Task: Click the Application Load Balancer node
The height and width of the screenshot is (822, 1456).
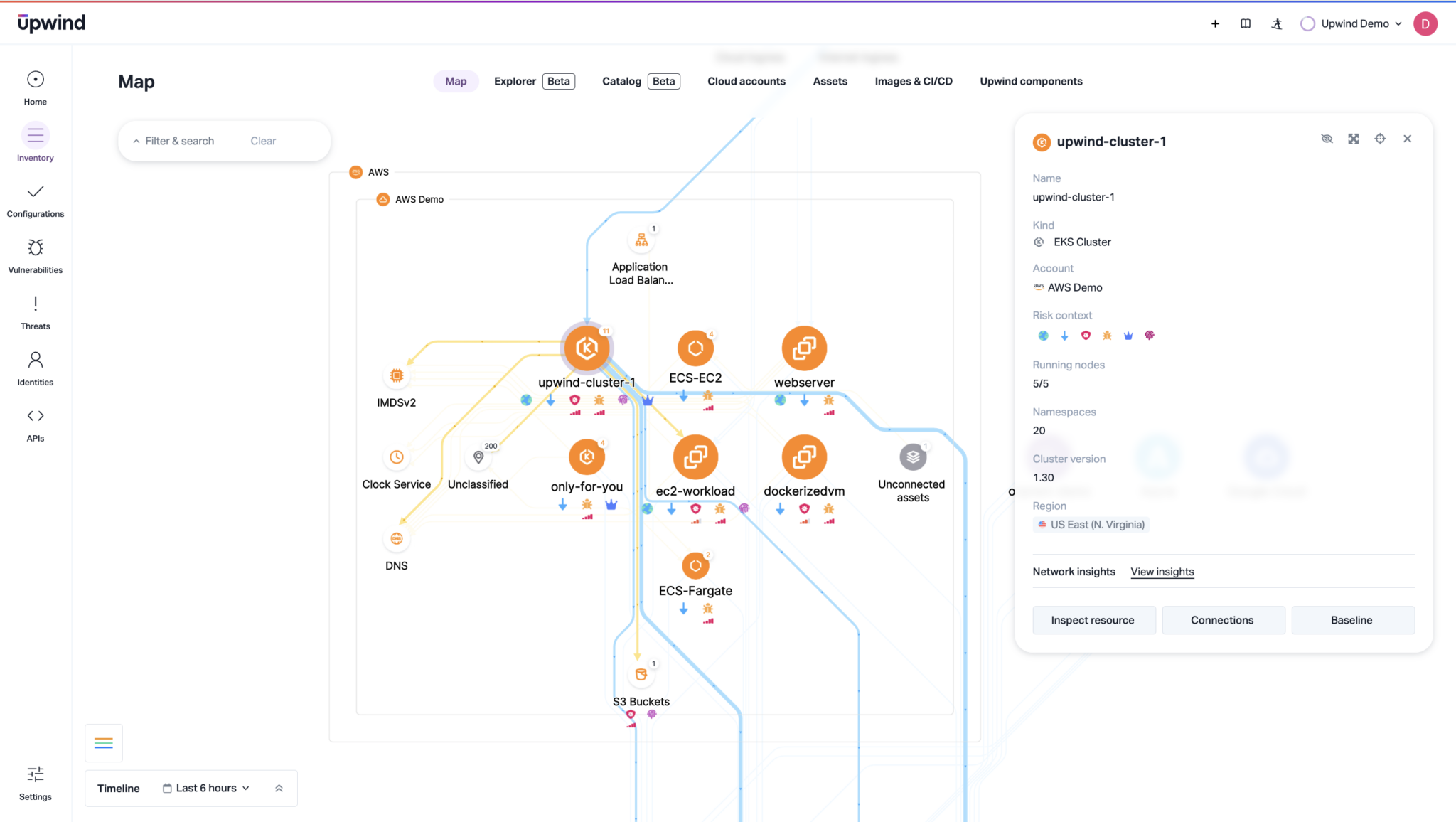Action: click(x=641, y=241)
